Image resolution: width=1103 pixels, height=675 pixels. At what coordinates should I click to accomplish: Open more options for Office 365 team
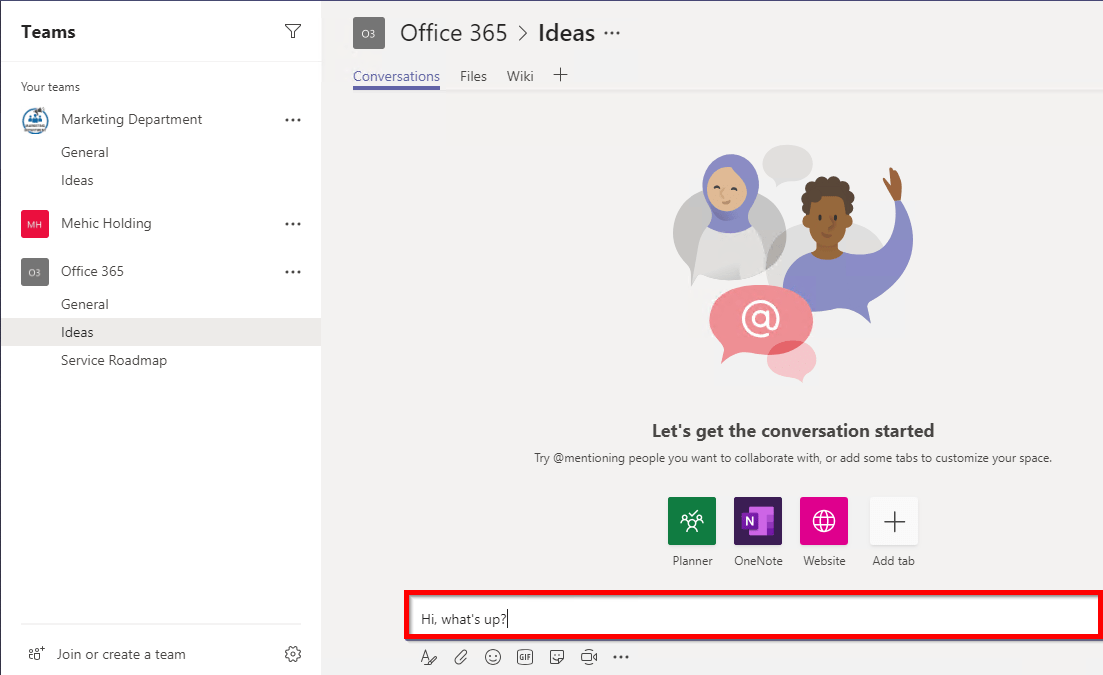[292, 272]
